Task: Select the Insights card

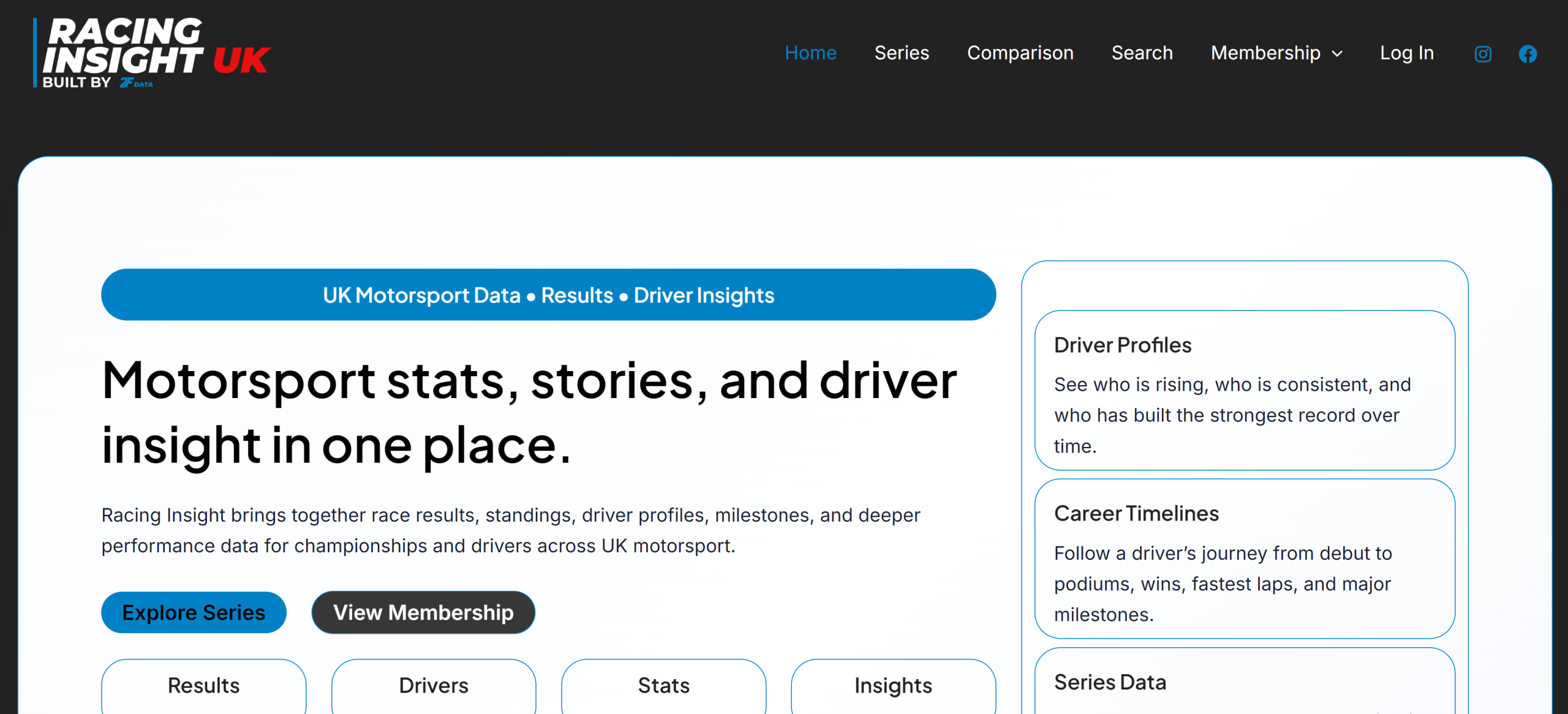Action: pos(893,686)
